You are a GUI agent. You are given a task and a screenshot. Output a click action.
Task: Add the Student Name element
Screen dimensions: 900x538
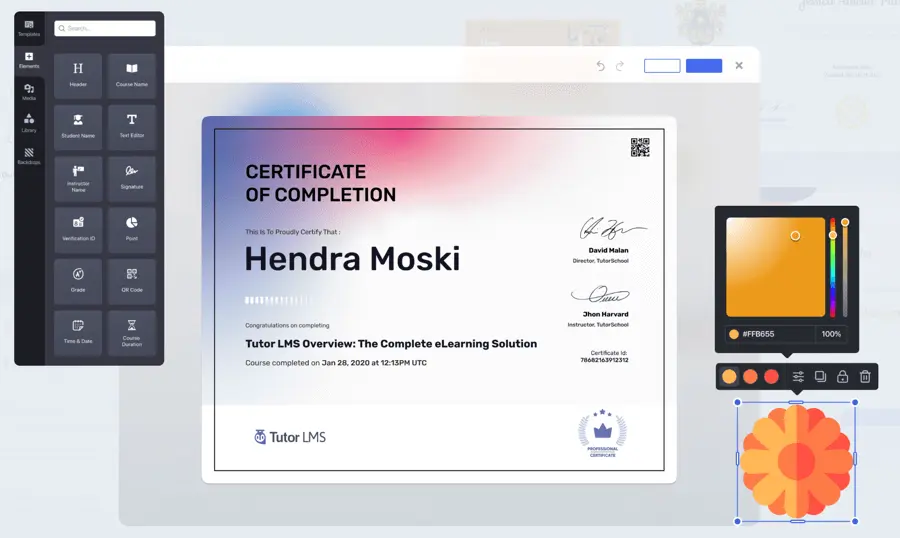(x=78, y=127)
